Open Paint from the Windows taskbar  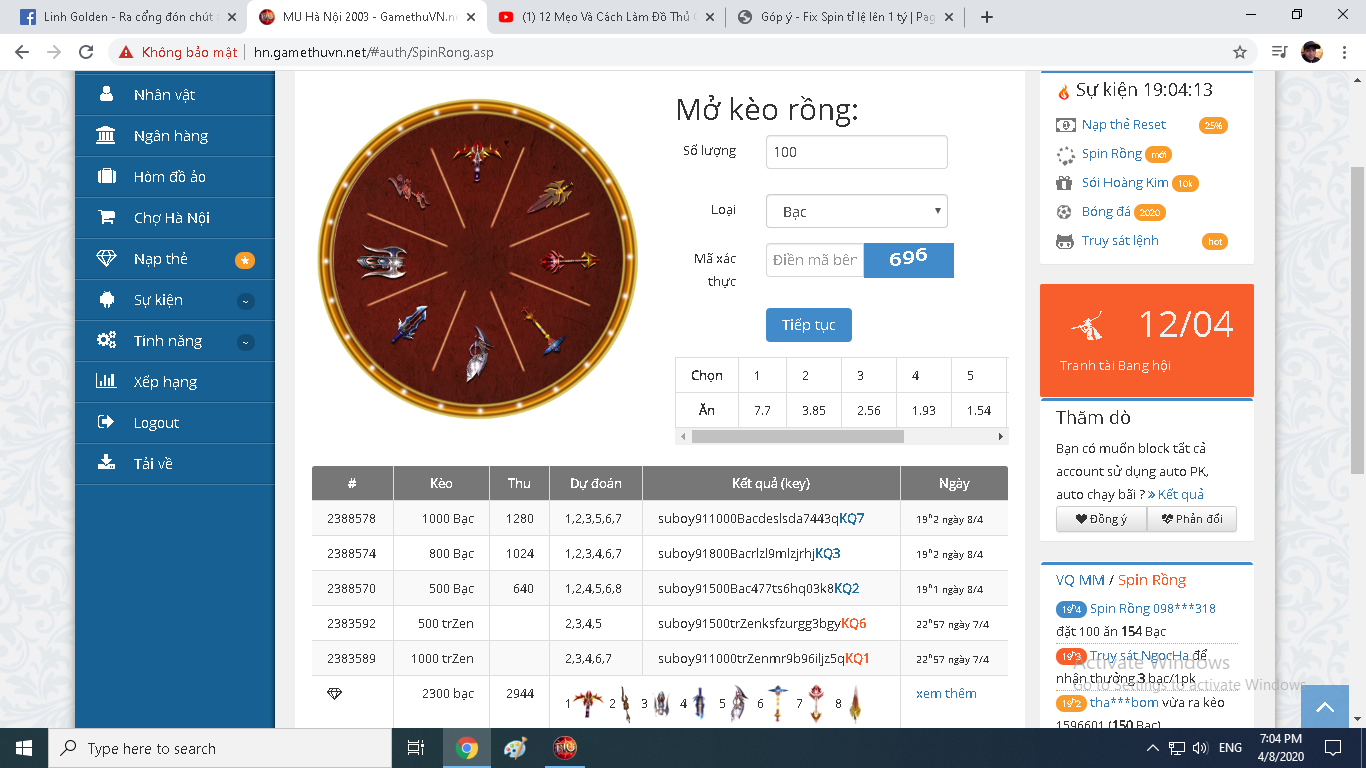514,748
